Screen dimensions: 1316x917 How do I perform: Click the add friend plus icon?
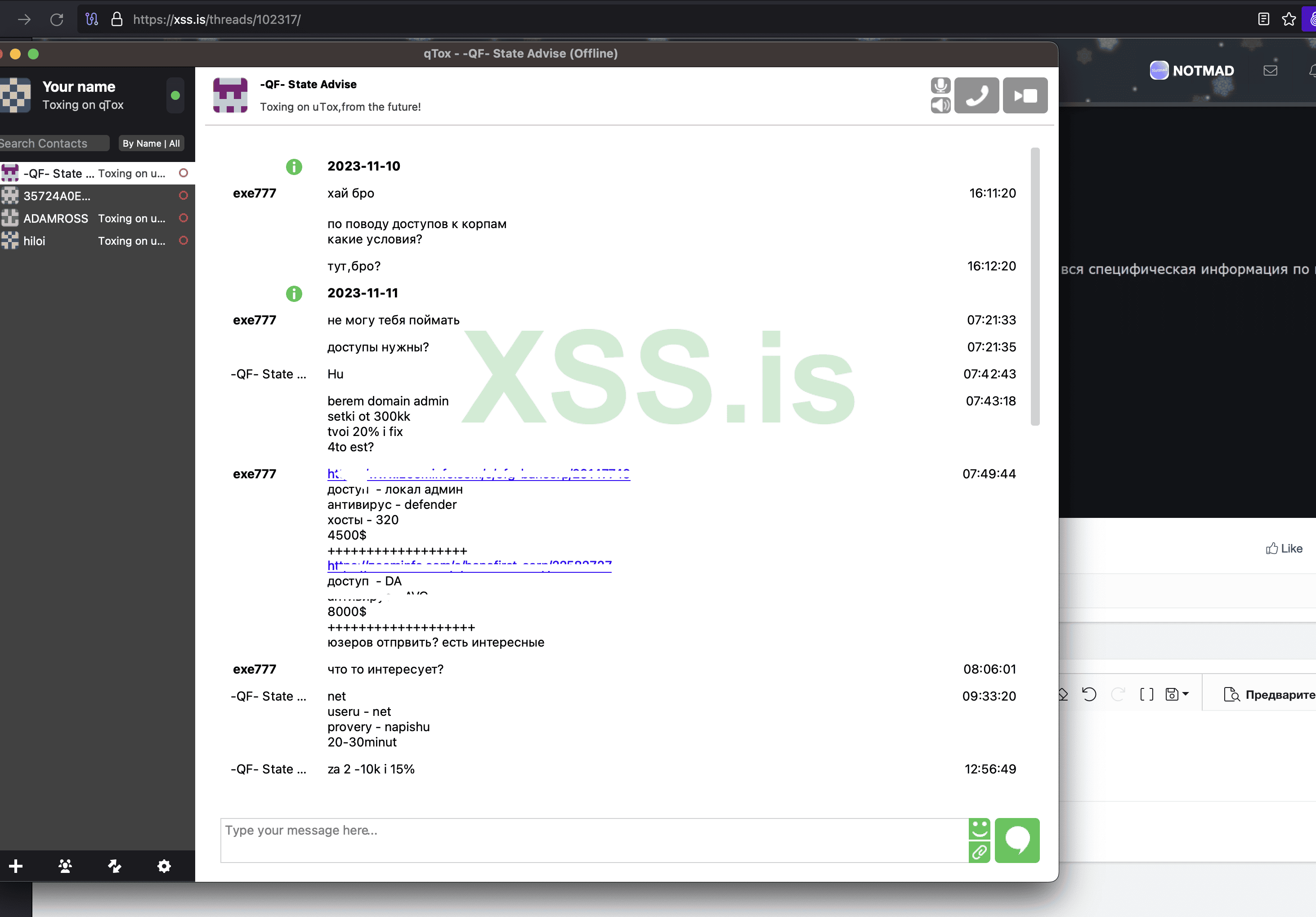[16, 866]
